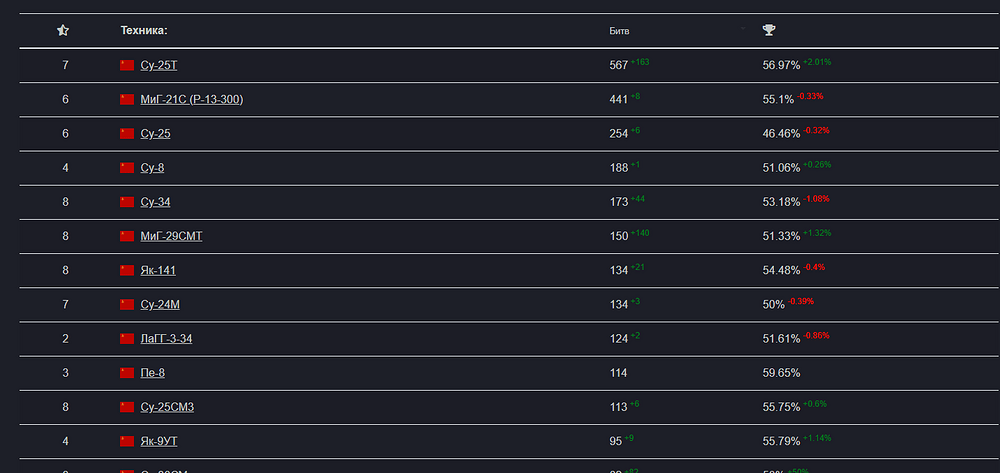Viewport: 1000px width, 473px height.
Task: Click the small sort arrow after Битв
Action: point(744,30)
